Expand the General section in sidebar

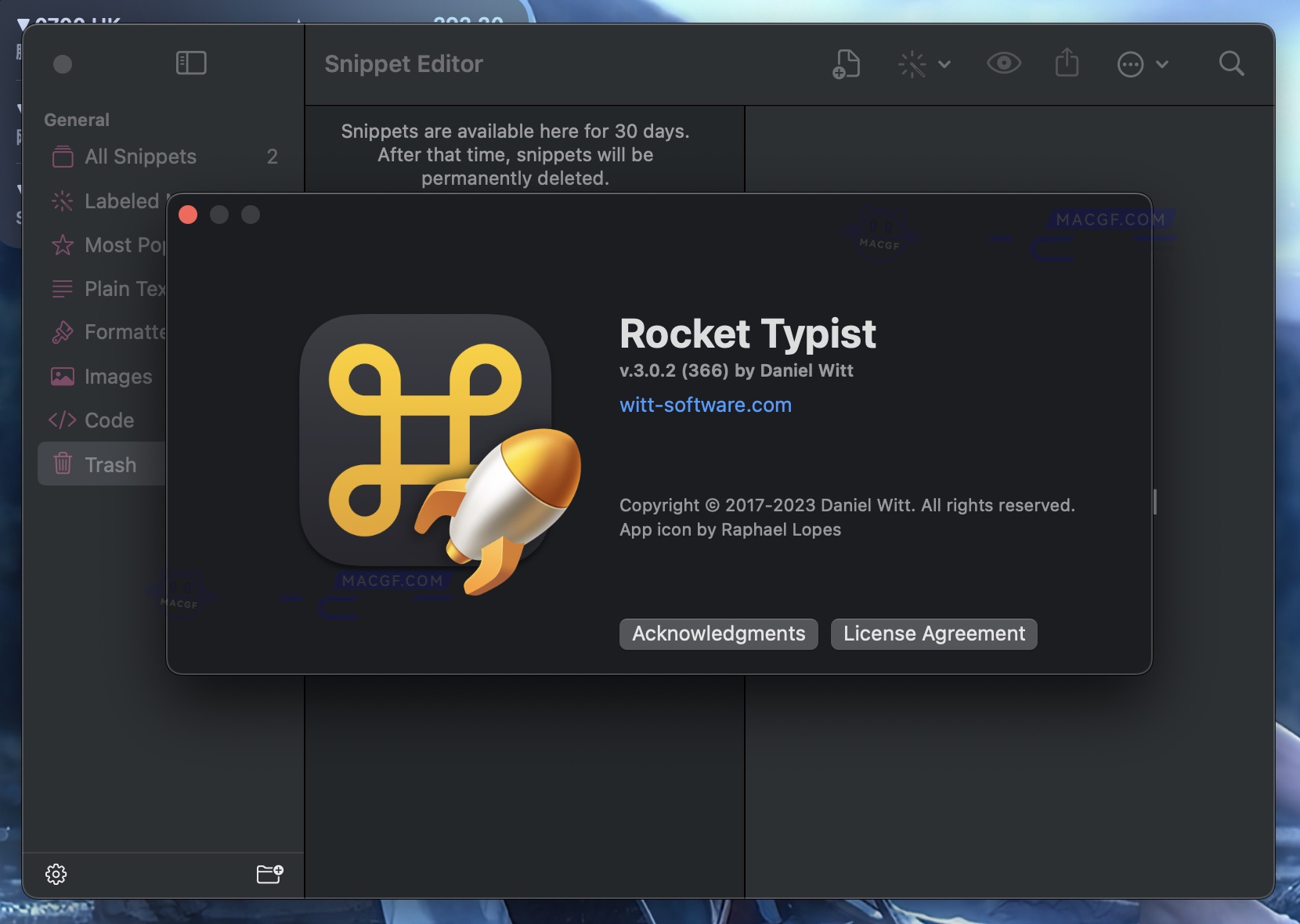click(x=75, y=120)
